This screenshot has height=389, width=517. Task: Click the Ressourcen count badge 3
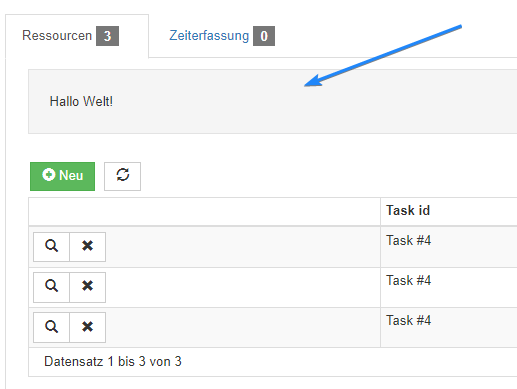coord(107,36)
